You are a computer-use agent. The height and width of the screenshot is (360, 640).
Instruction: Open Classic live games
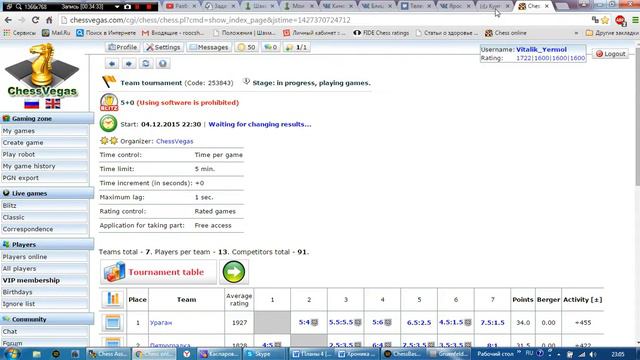pyautogui.click(x=44, y=218)
